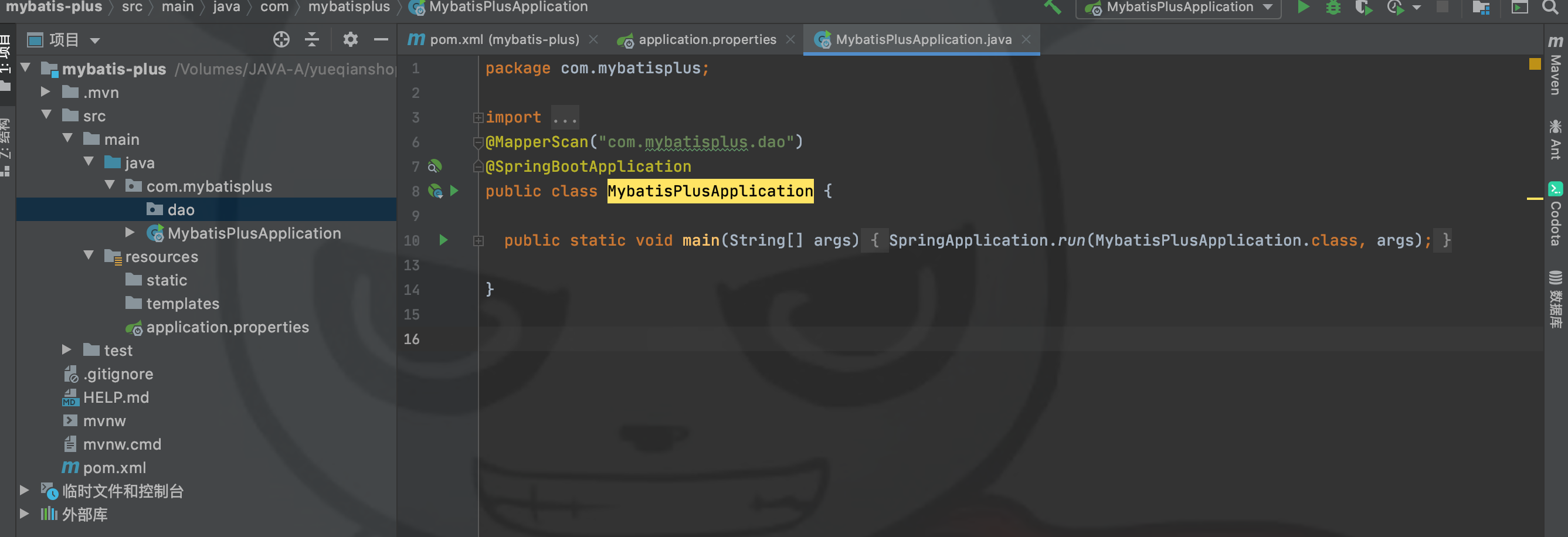Click the run gutter arrow on line 10
This screenshot has width=1568, height=537.
coord(444,240)
